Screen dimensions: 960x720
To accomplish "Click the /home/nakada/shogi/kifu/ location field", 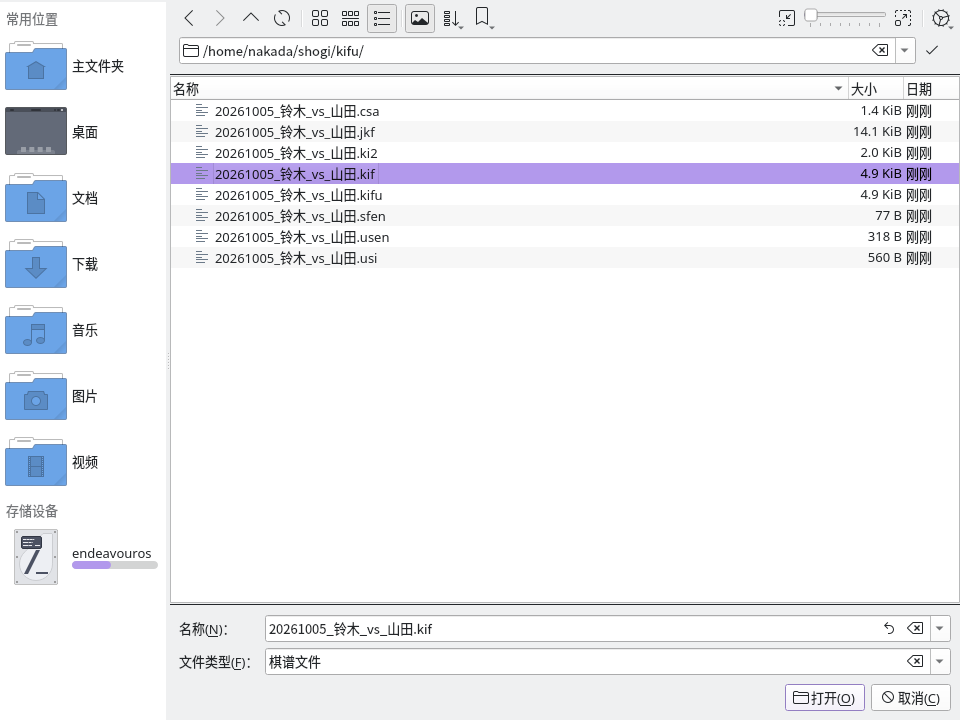I will coord(536,51).
